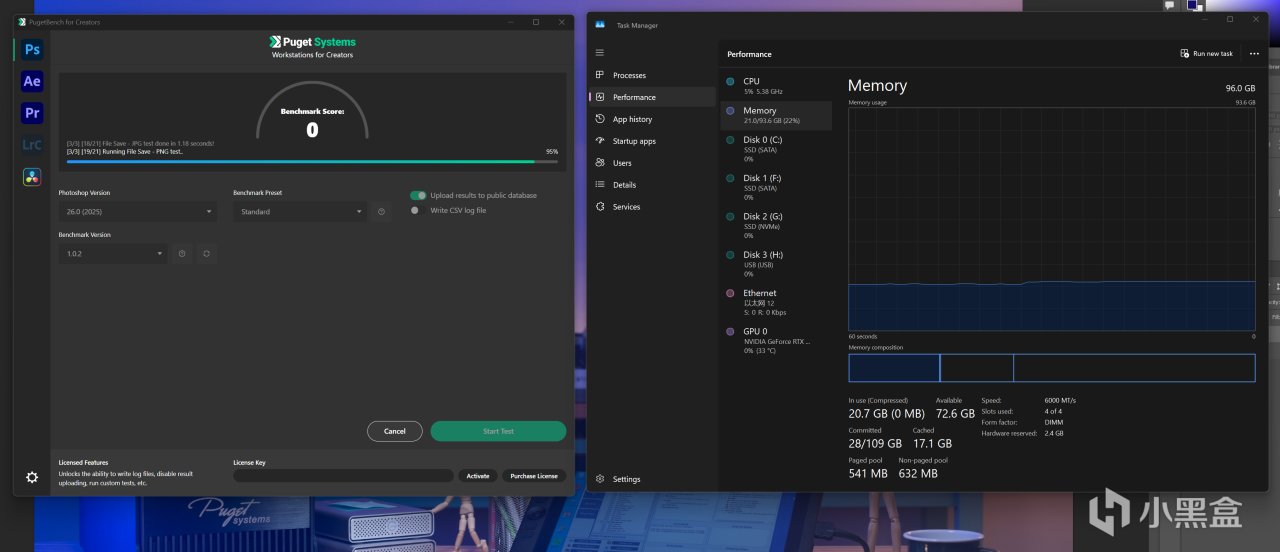Click Purchase License button

535,476
